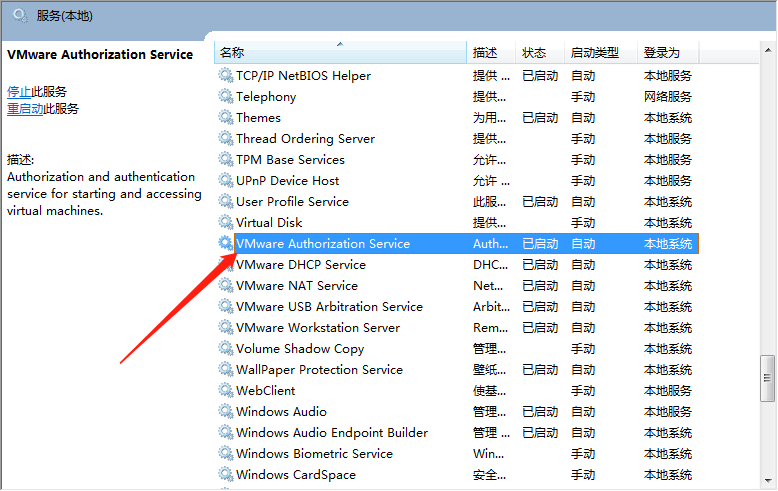This screenshot has width=778, height=491.
Task: Sort by the 名称 column header
Action: click(340, 53)
